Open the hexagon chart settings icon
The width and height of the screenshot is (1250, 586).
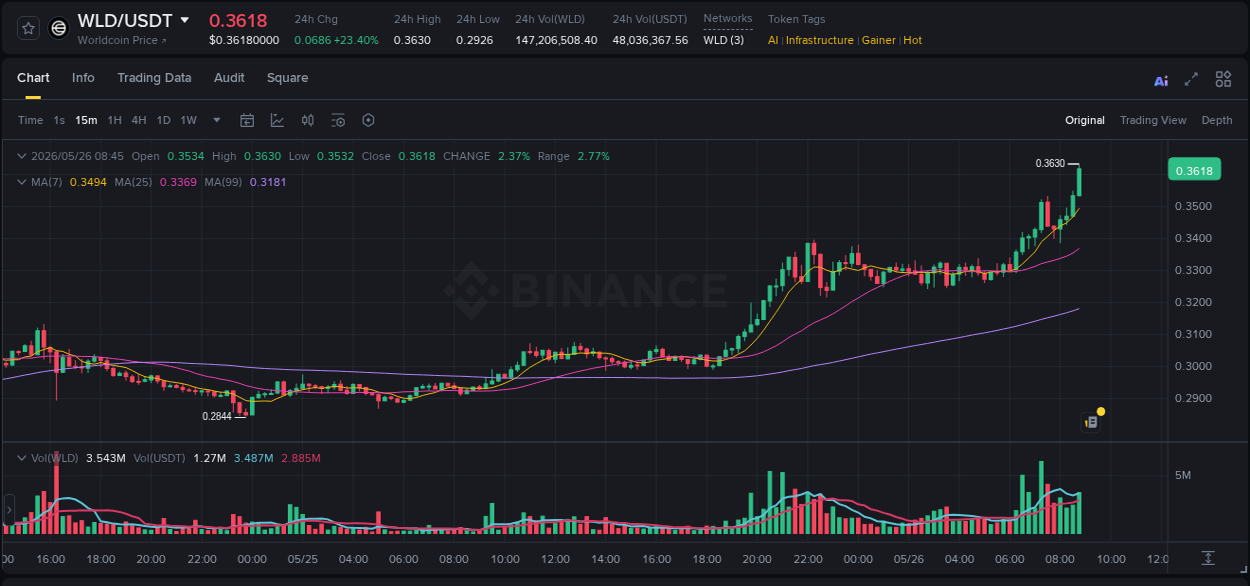pos(368,120)
